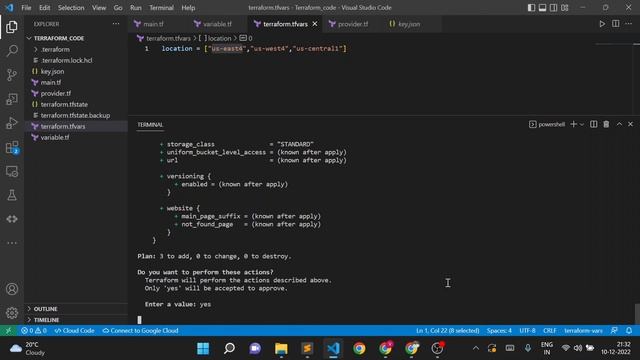Open the Search view in activity bar
The height and width of the screenshot is (360, 640).
pyautogui.click(x=12, y=51)
